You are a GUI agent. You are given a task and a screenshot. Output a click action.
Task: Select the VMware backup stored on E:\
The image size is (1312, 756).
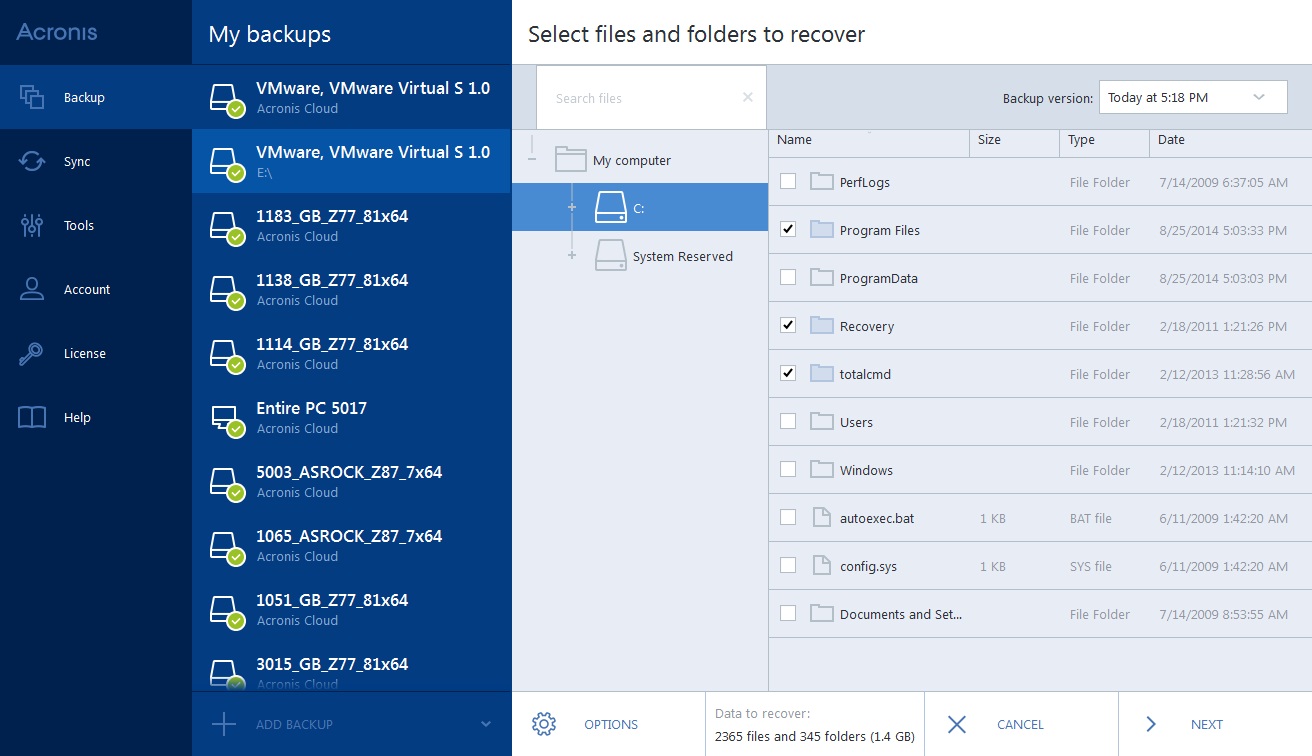coord(352,161)
